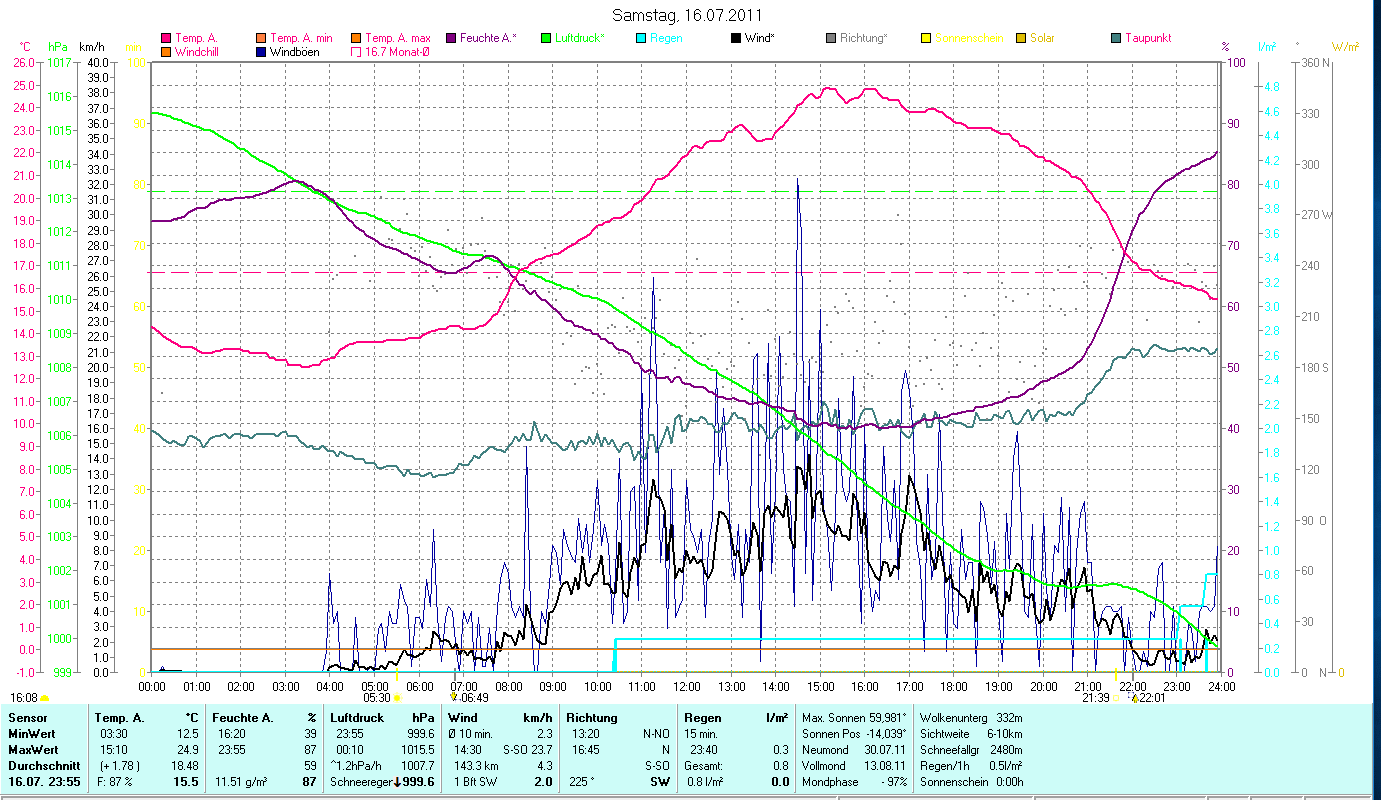This screenshot has width=1381, height=800.
Task: Select the black Wind* legend square
Action: [736, 38]
